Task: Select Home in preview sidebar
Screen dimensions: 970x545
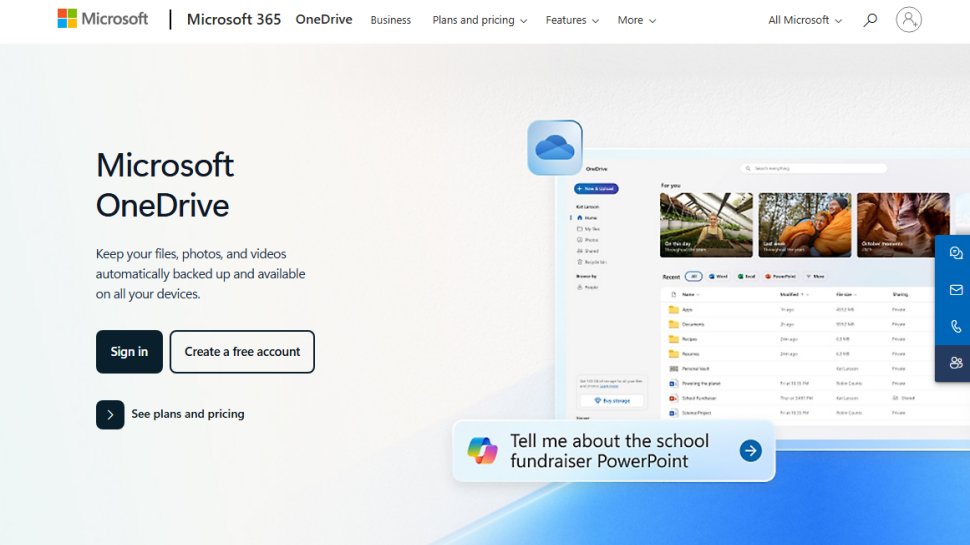Action: pos(587,218)
